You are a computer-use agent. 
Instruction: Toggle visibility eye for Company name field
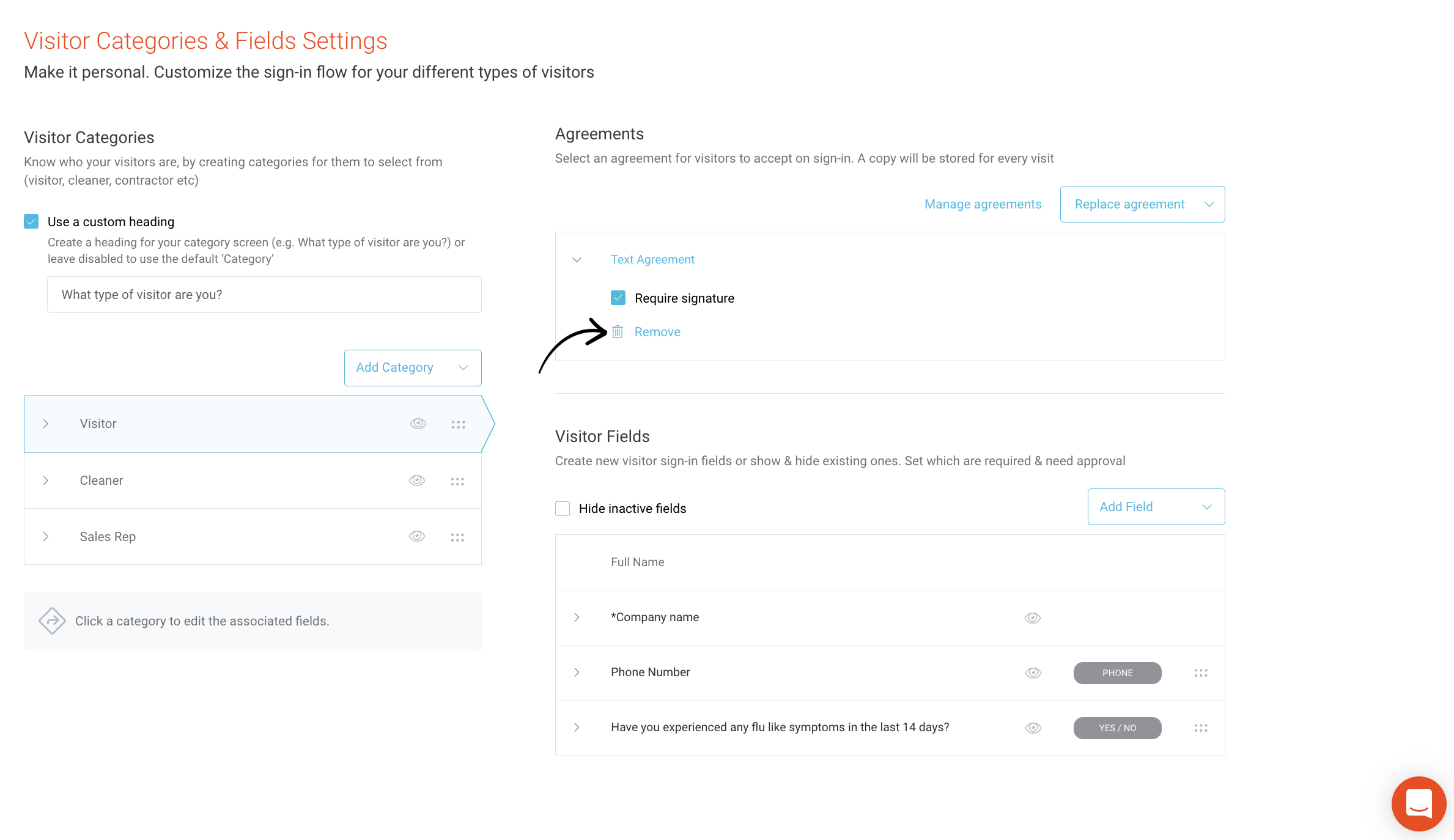[x=1033, y=618]
